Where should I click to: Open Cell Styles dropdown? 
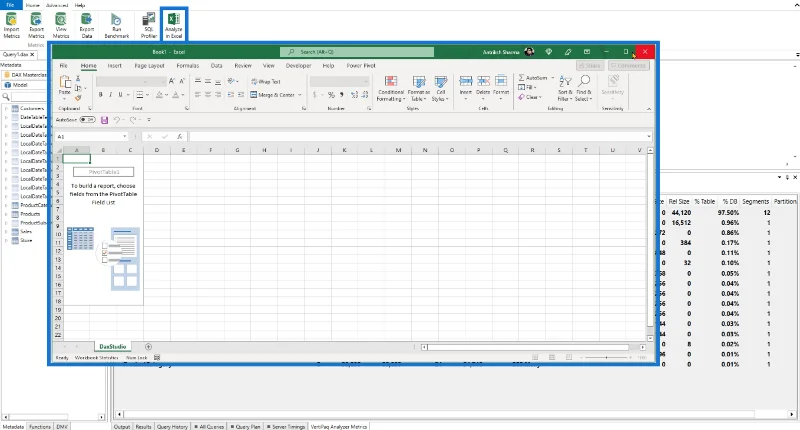pyautogui.click(x=440, y=89)
